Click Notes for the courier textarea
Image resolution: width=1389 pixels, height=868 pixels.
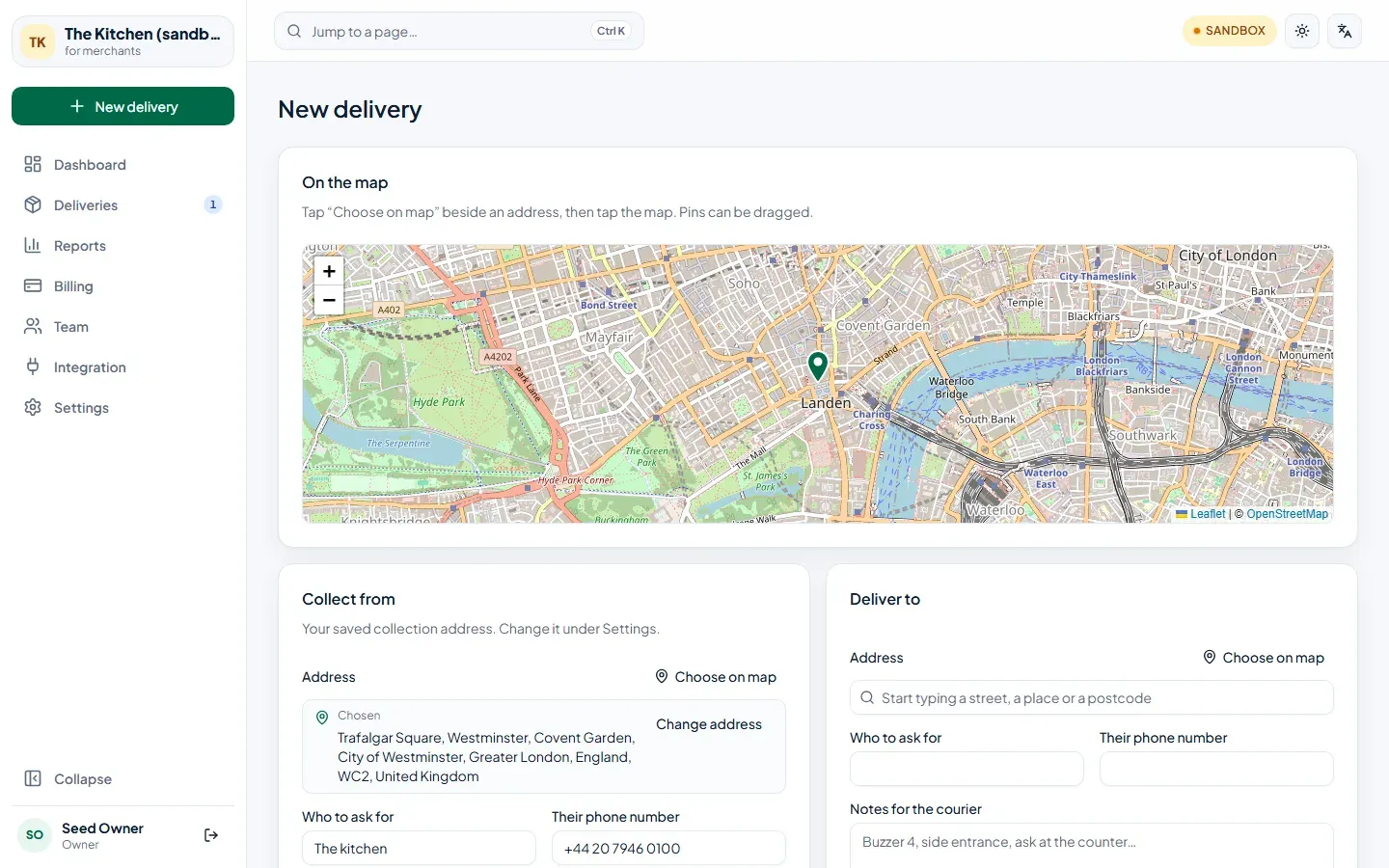(x=1092, y=846)
